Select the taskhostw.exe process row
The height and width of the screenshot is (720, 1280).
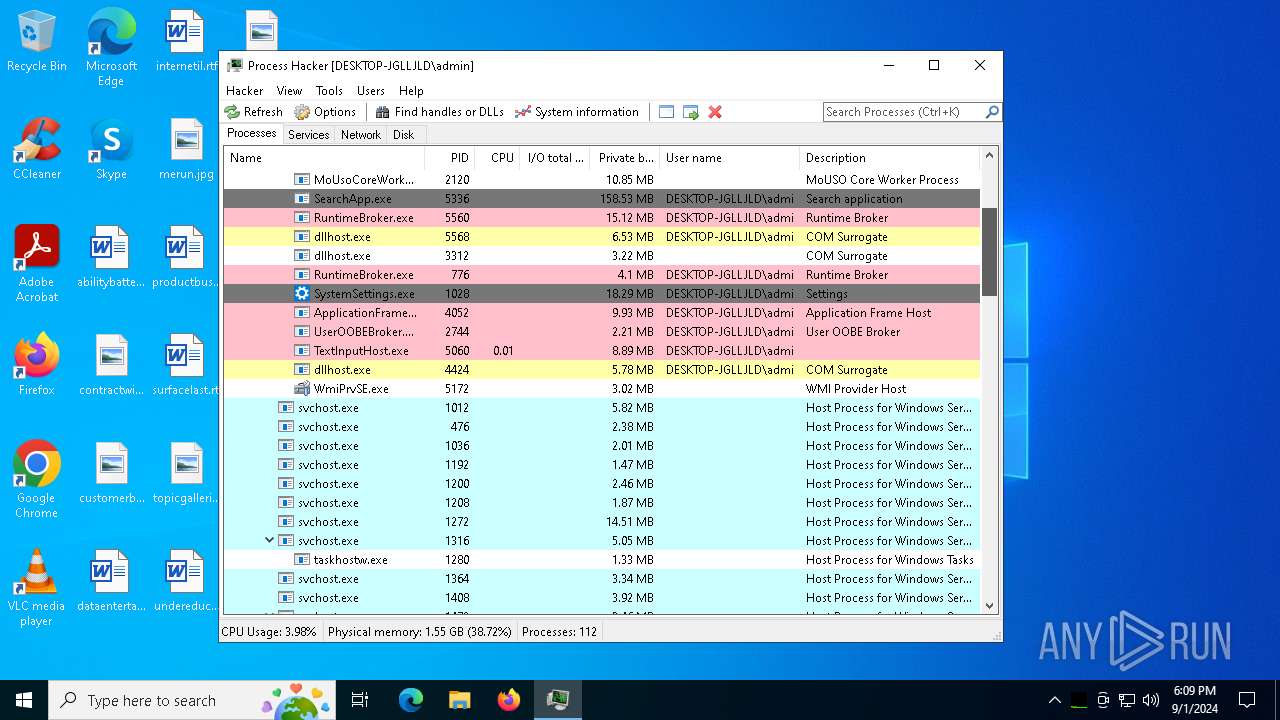602,560
